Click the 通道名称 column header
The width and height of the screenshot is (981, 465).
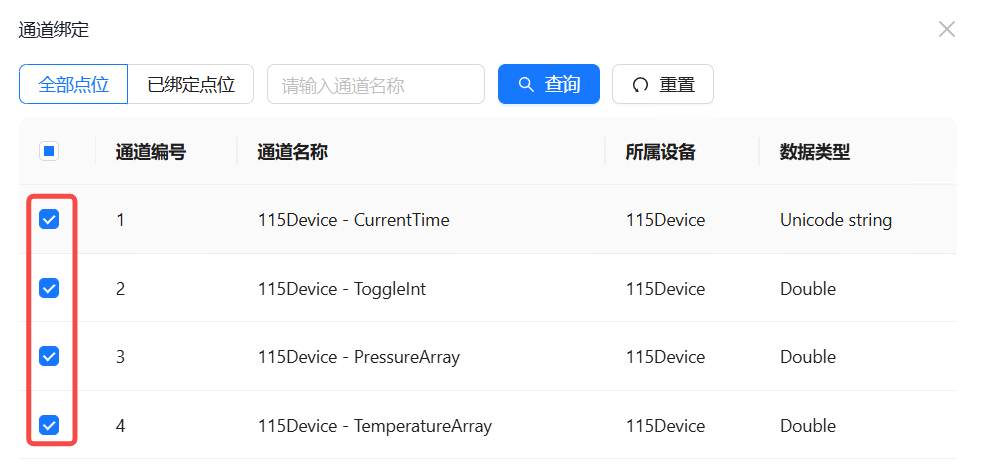click(x=293, y=152)
